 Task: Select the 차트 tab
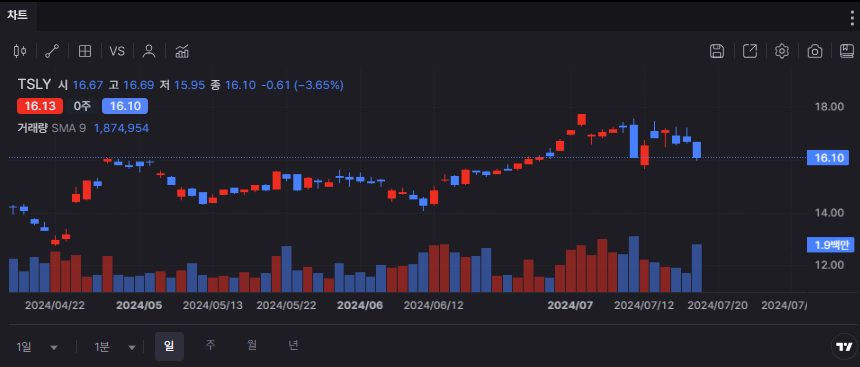pos(18,15)
